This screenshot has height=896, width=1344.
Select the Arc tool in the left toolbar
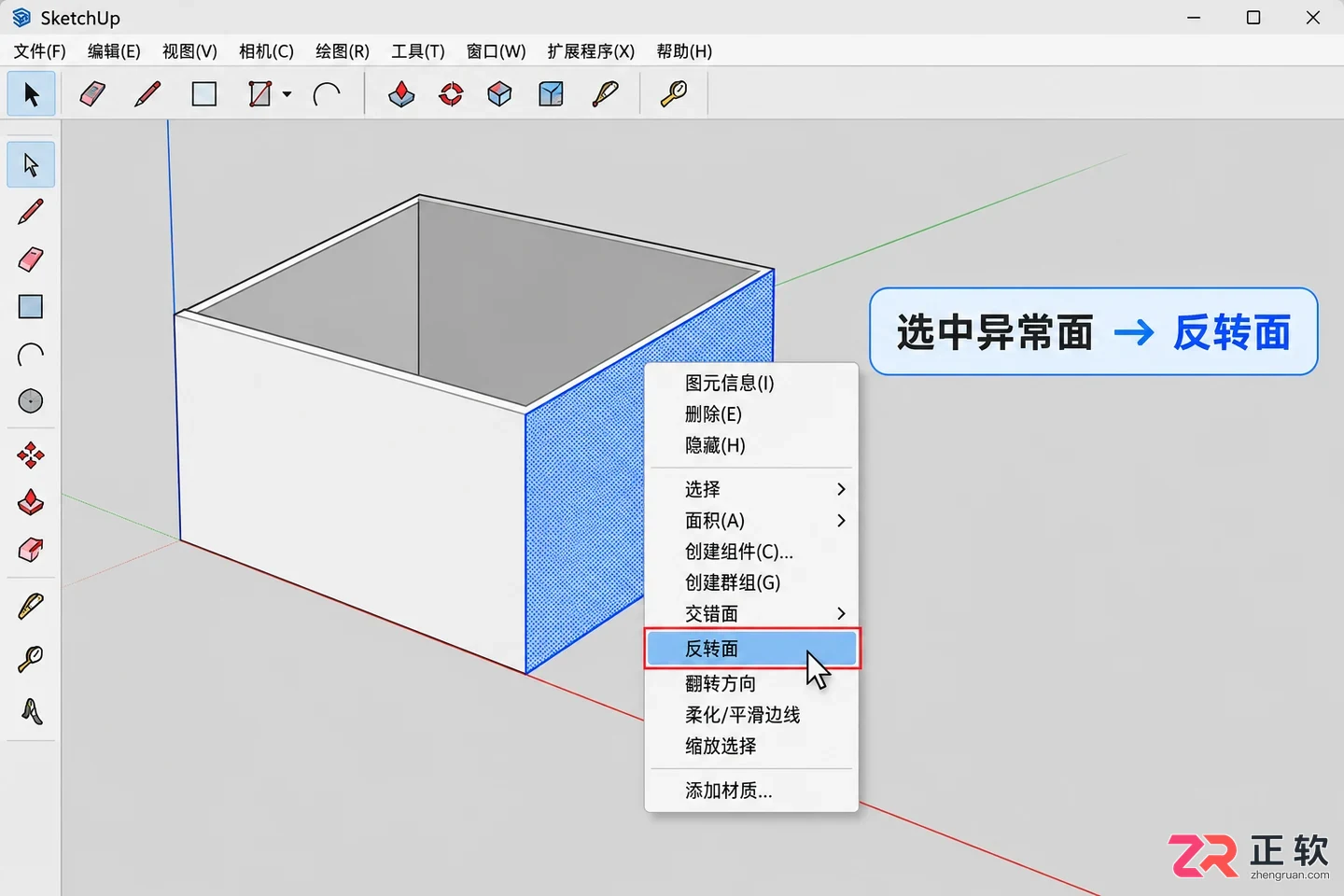[x=31, y=355]
